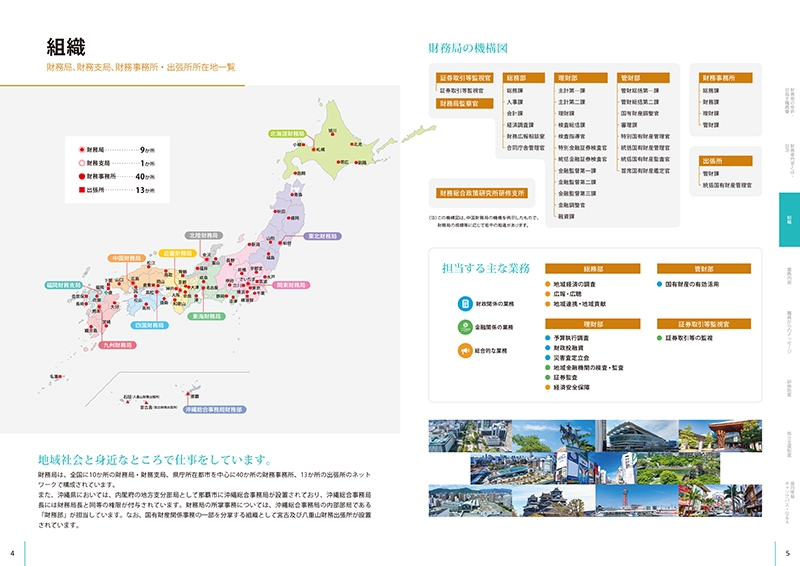Select the 福岡財務支局 map label
800x566 pixels.
63,285
